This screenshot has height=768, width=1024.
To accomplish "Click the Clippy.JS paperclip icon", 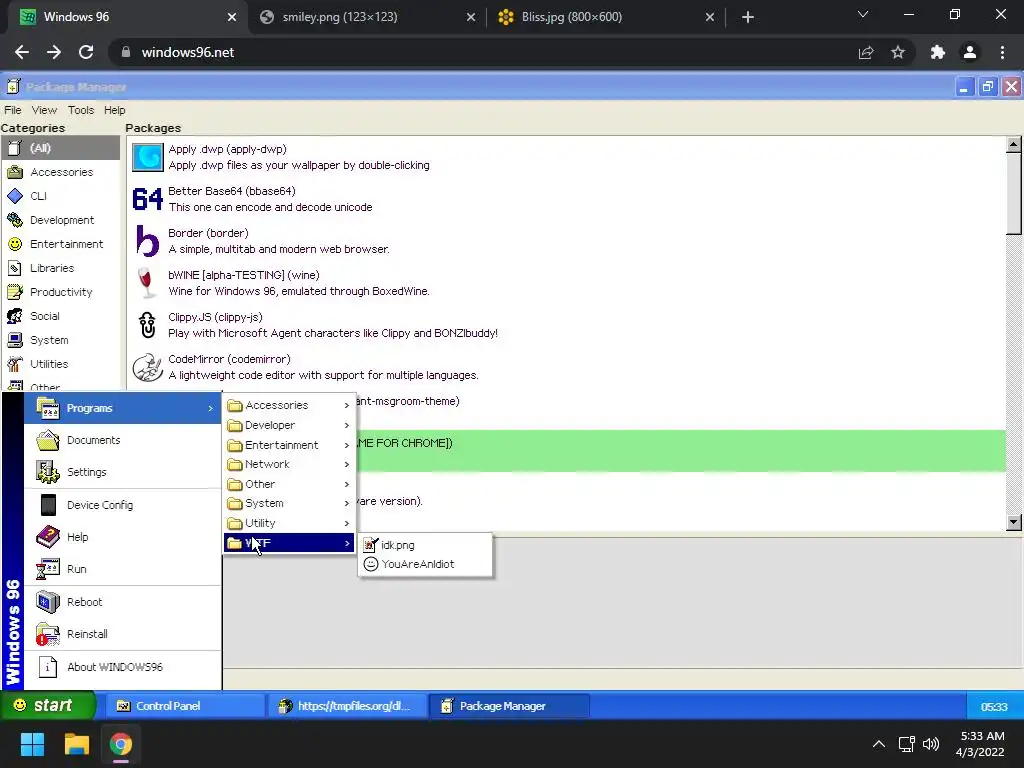I will coord(148,325).
